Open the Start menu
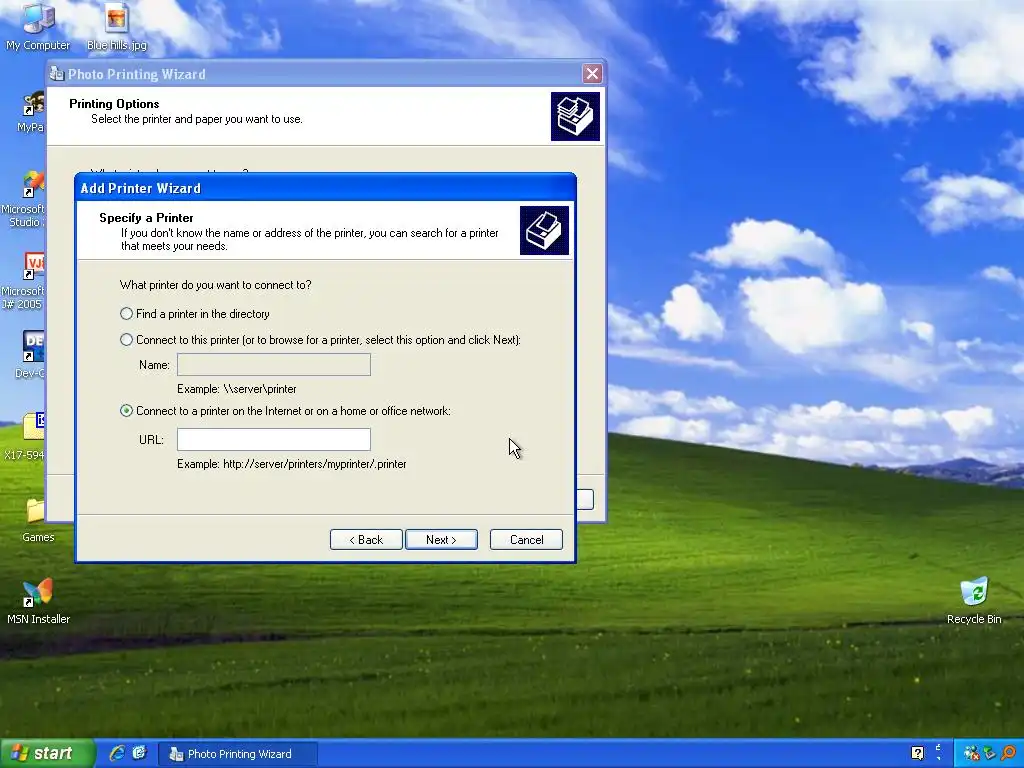The width and height of the screenshot is (1024, 768). click(47, 753)
